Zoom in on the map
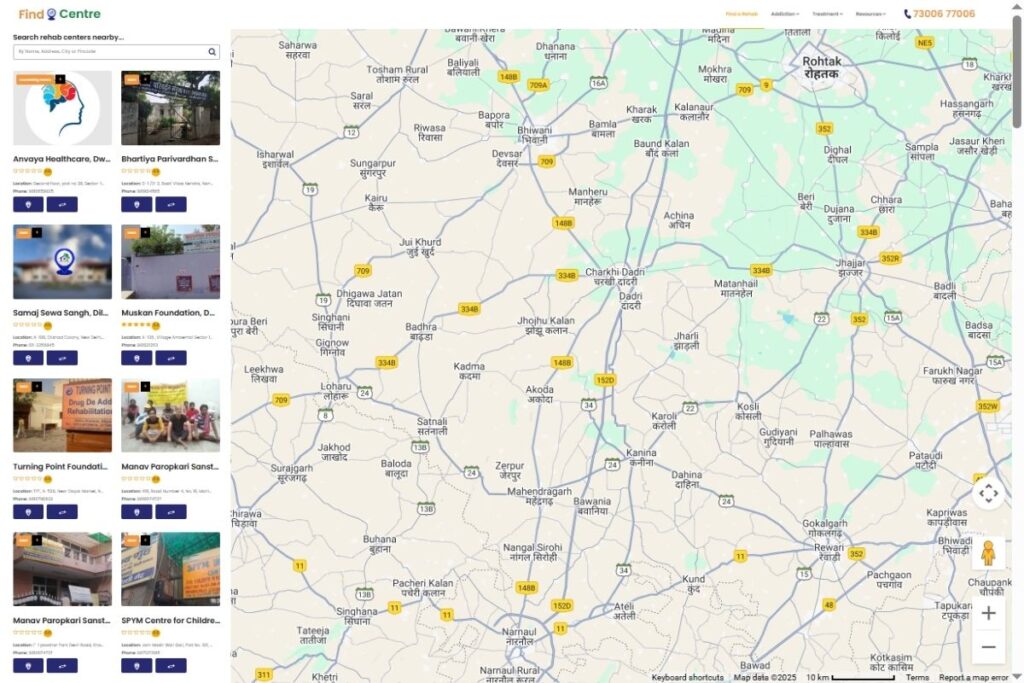This screenshot has width=1024, height=683. coord(990,612)
